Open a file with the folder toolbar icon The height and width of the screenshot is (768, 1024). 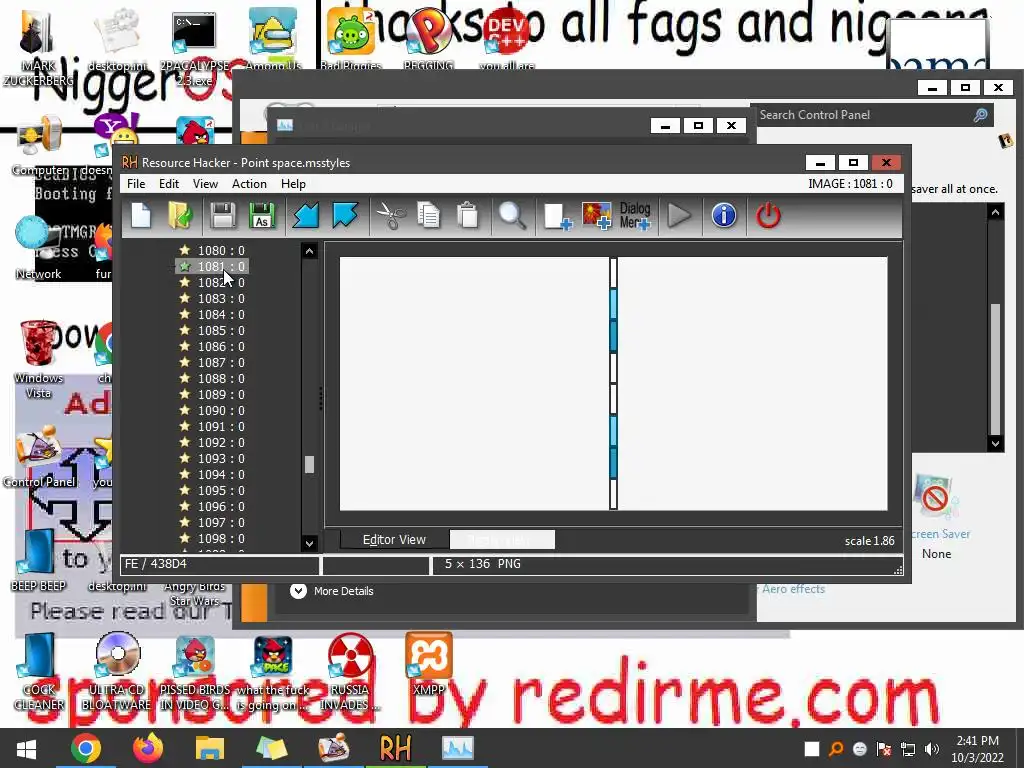point(180,216)
